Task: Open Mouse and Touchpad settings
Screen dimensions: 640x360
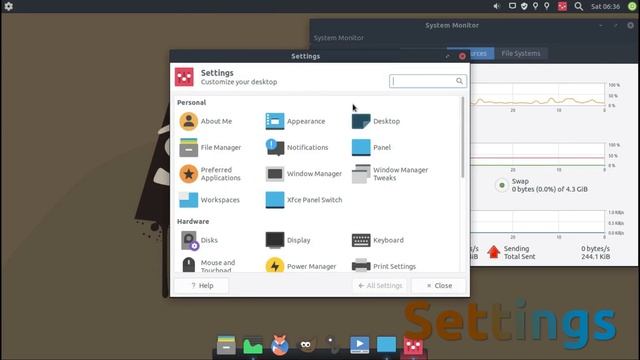Action: 207,266
